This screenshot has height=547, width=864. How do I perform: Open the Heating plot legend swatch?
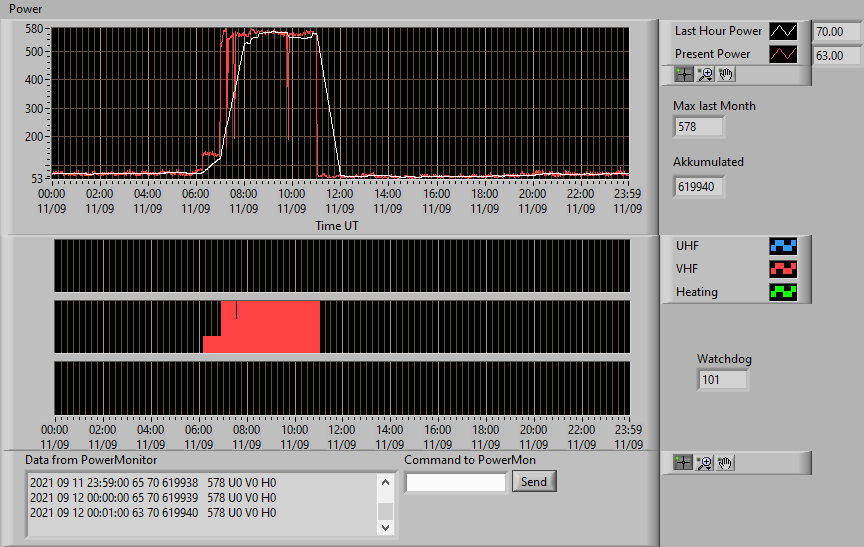783,292
